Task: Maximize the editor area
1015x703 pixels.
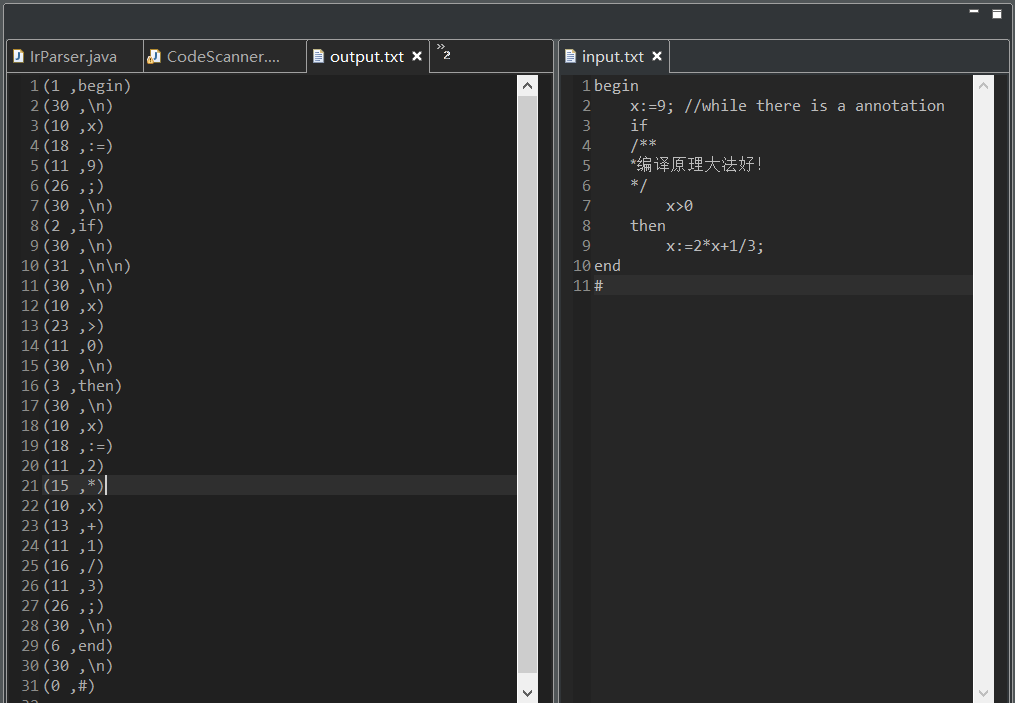Action: [x=997, y=13]
